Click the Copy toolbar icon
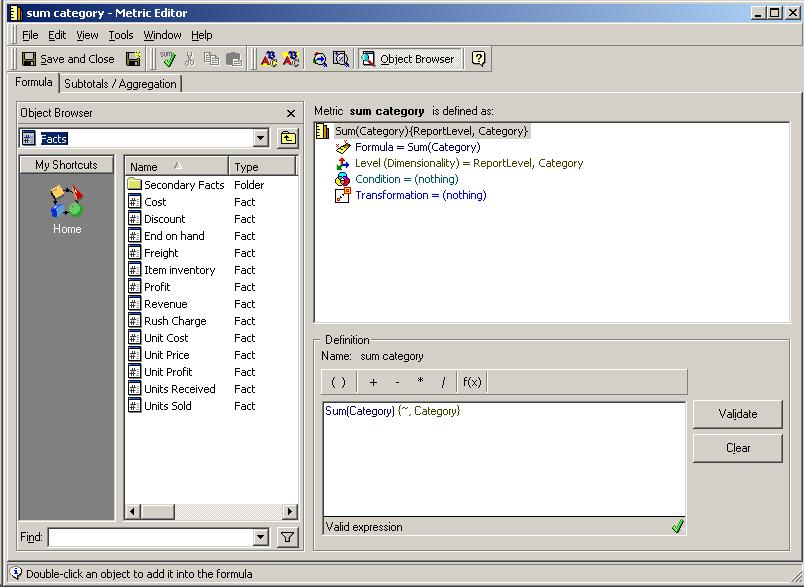This screenshot has width=804, height=587. point(213,58)
